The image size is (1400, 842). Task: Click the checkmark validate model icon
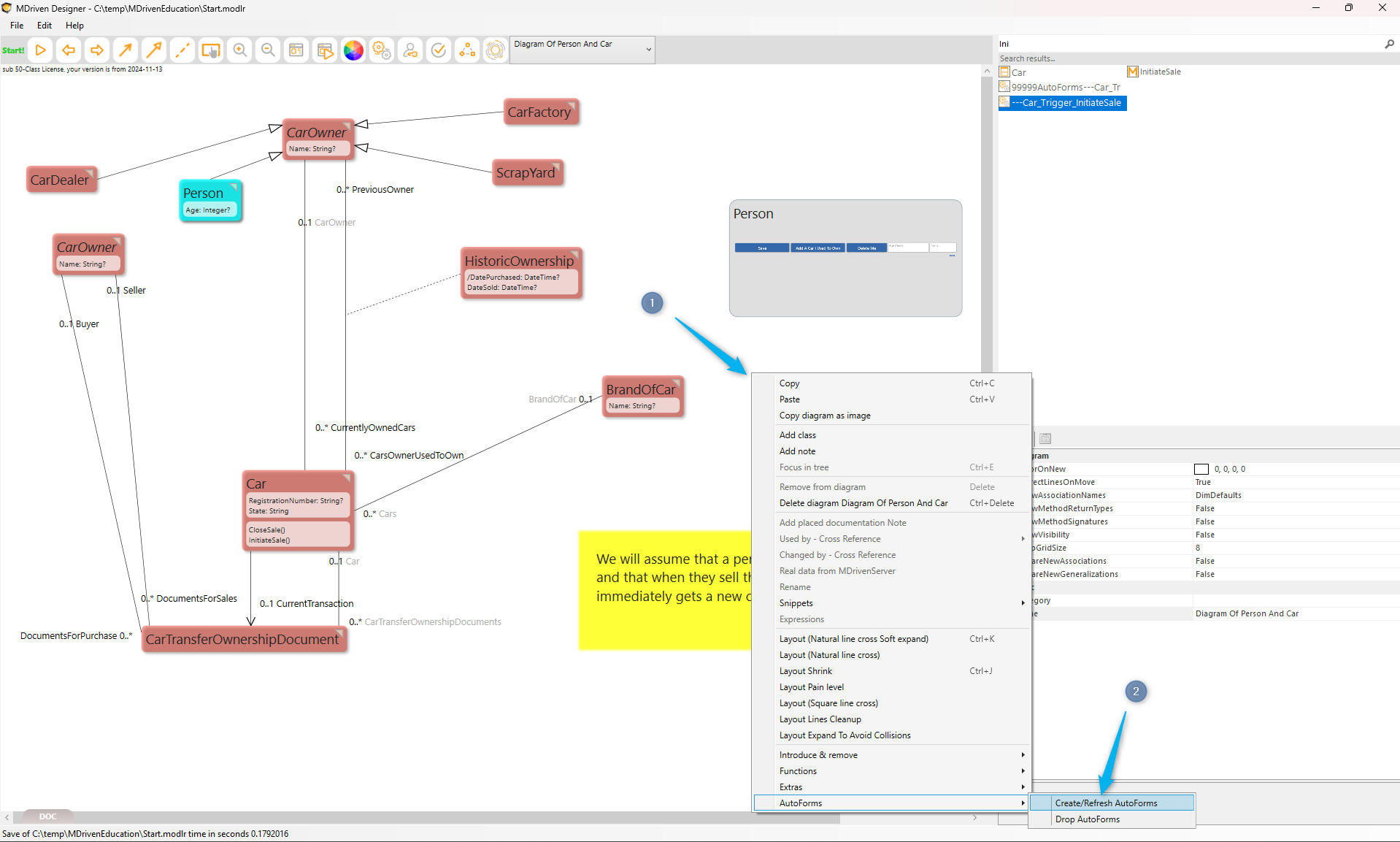pyautogui.click(x=439, y=50)
